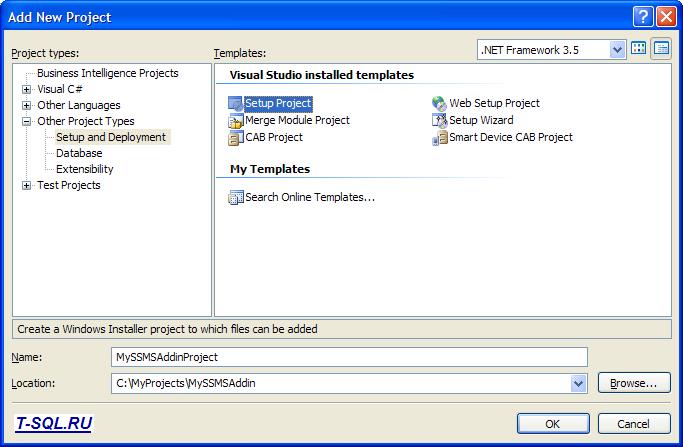Open the .NET Framework 3.5 dropdown
The width and height of the screenshot is (683, 447).
(x=617, y=50)
